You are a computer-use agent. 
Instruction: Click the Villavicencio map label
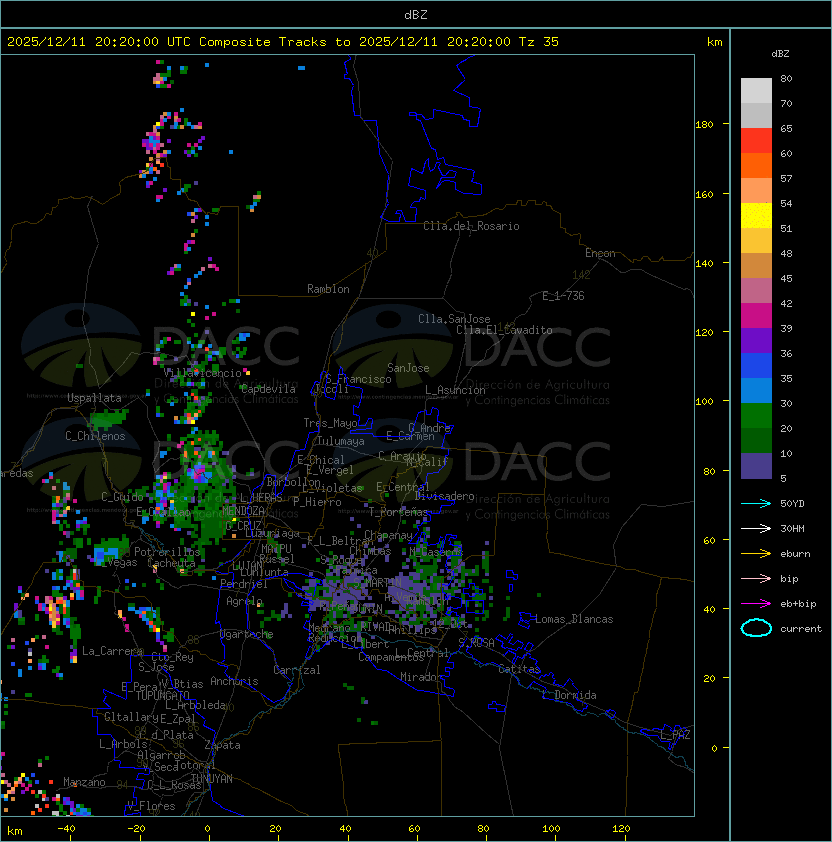click(x=202, y=373)
